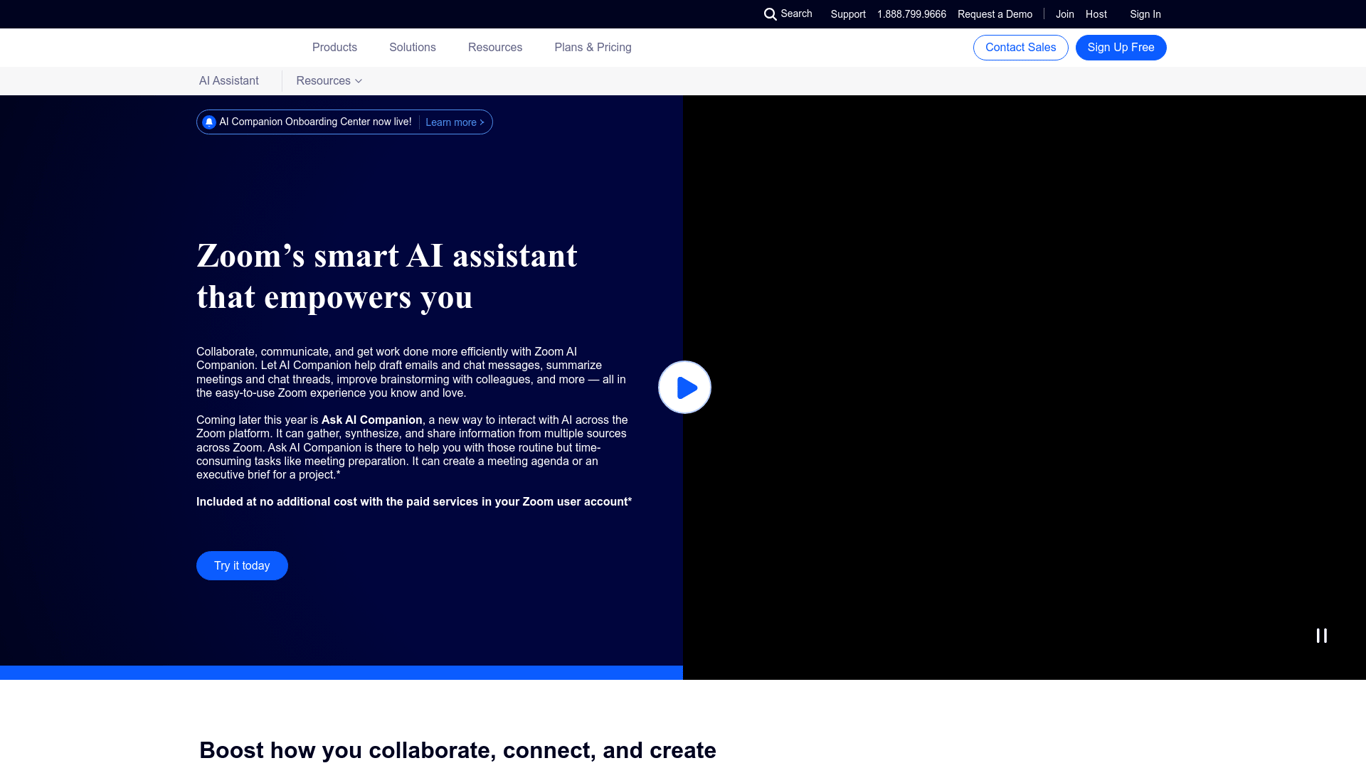Click the search magnifier in the top bar

click(770, 14)
